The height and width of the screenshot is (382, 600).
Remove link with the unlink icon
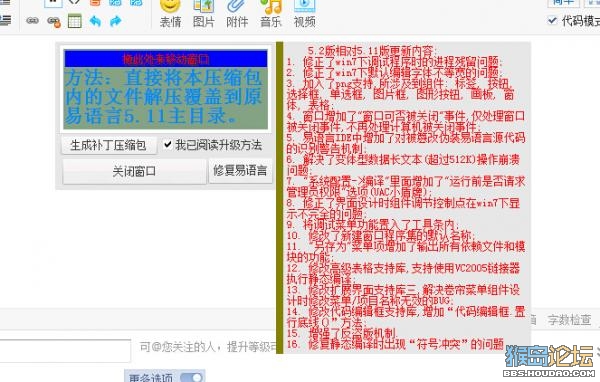point(54,21)
